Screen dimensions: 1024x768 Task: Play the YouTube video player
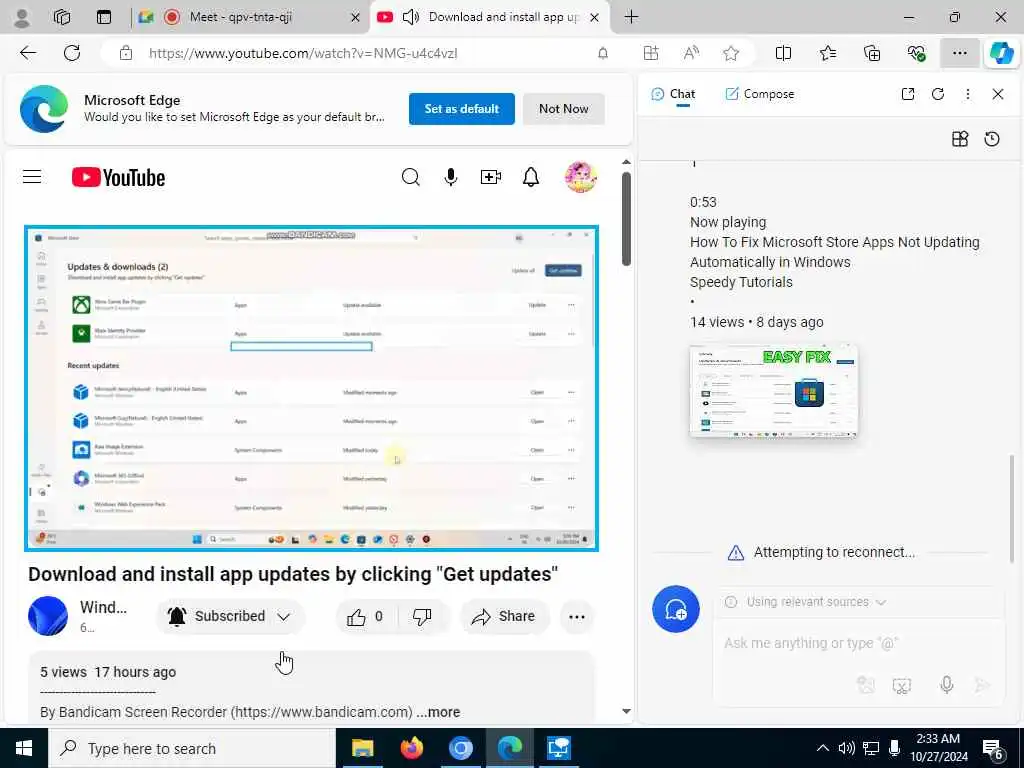tap(312, 388)
